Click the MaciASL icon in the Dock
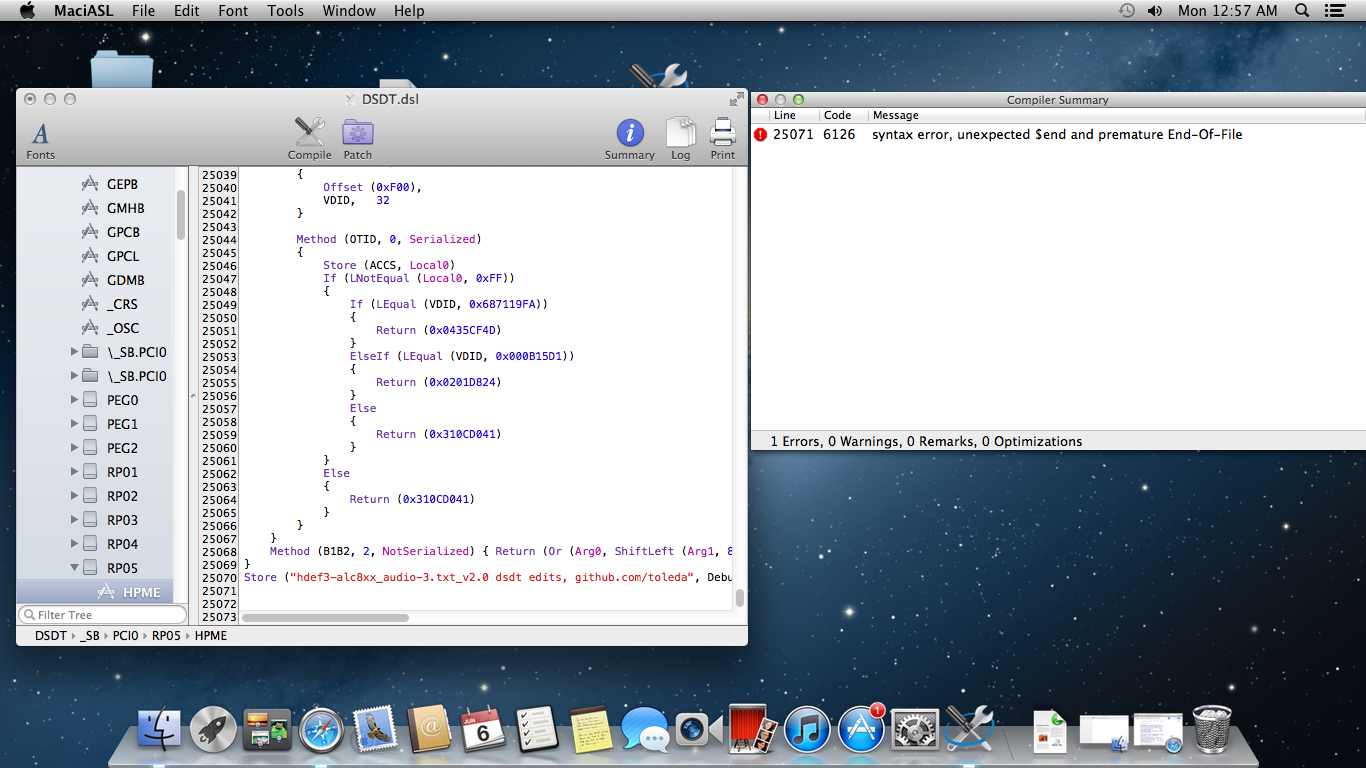Image resolution: width=1366 pixels, height=768 pixels. pos(969,728)
